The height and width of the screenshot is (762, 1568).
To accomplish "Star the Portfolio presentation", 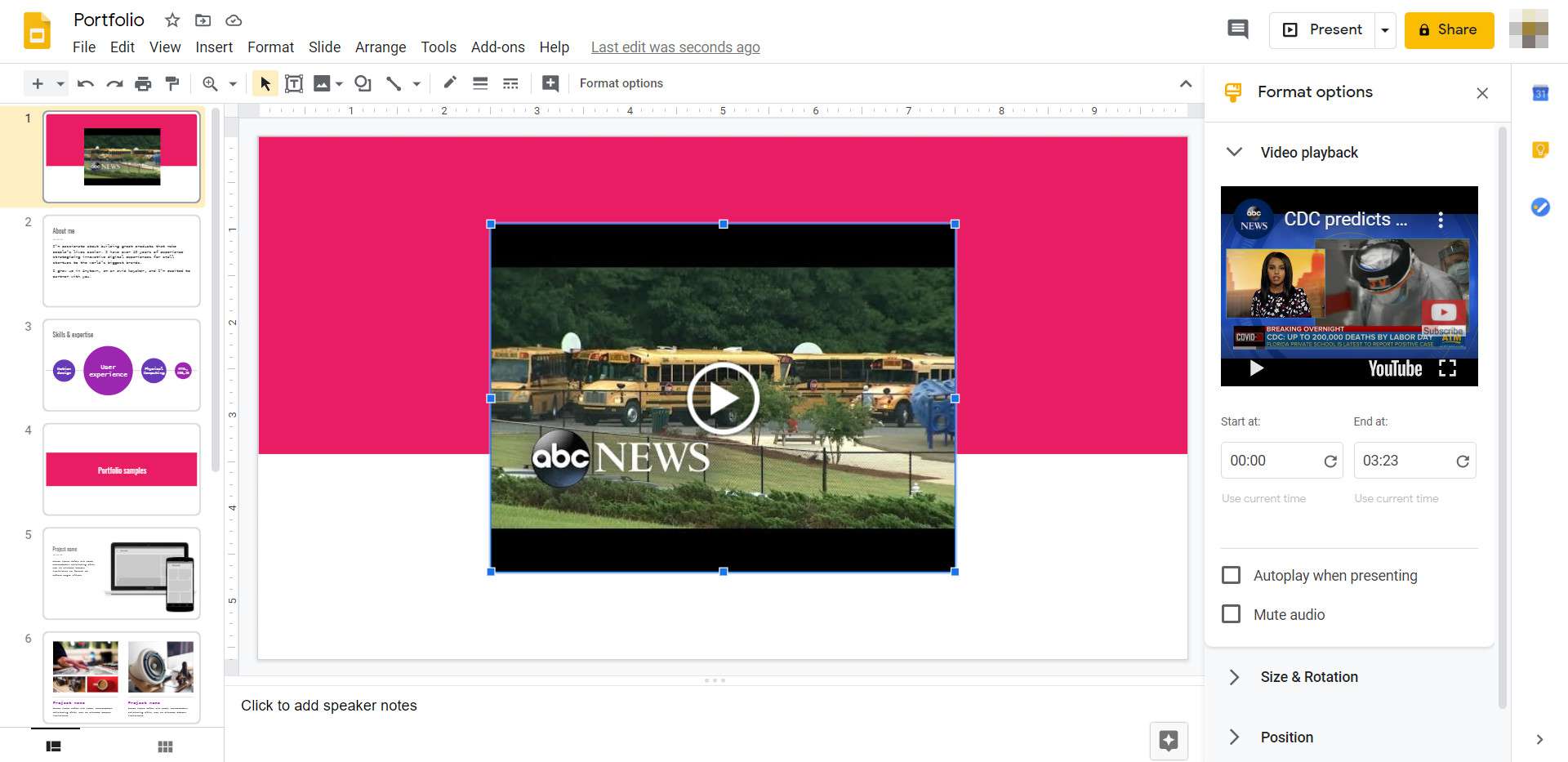I will [172, 20].
